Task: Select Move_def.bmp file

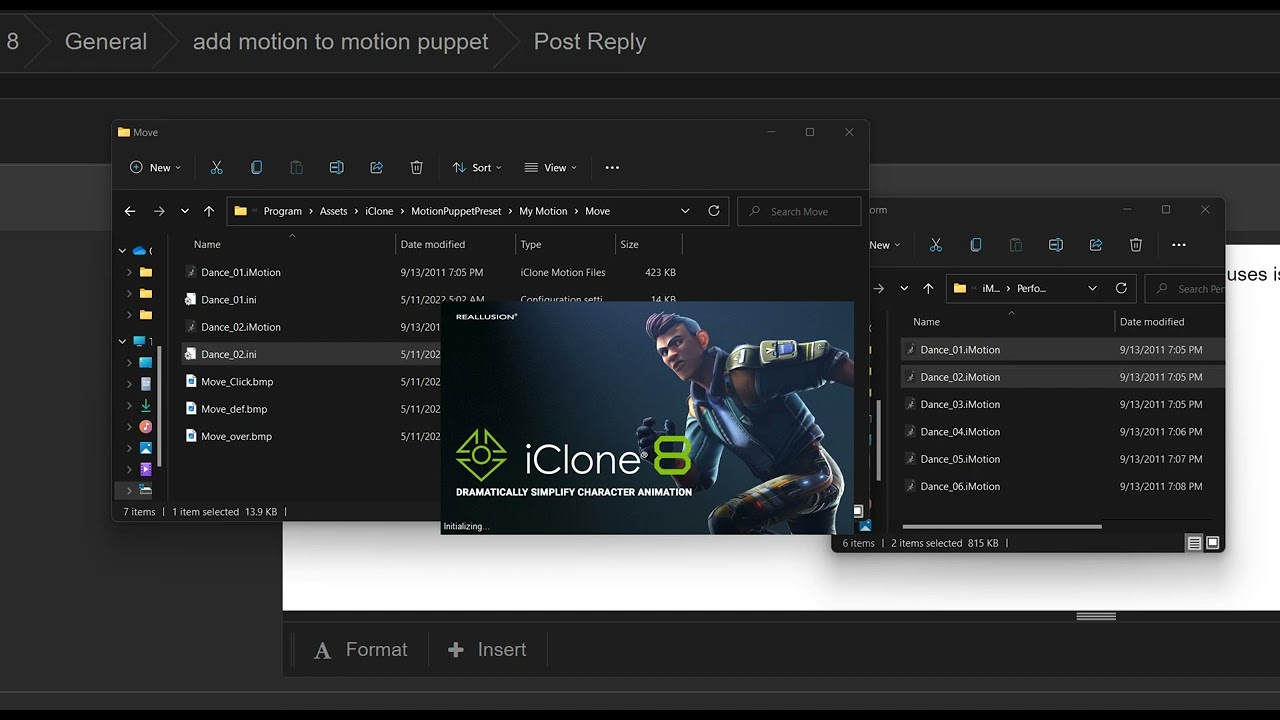Action: click(233, 409)
